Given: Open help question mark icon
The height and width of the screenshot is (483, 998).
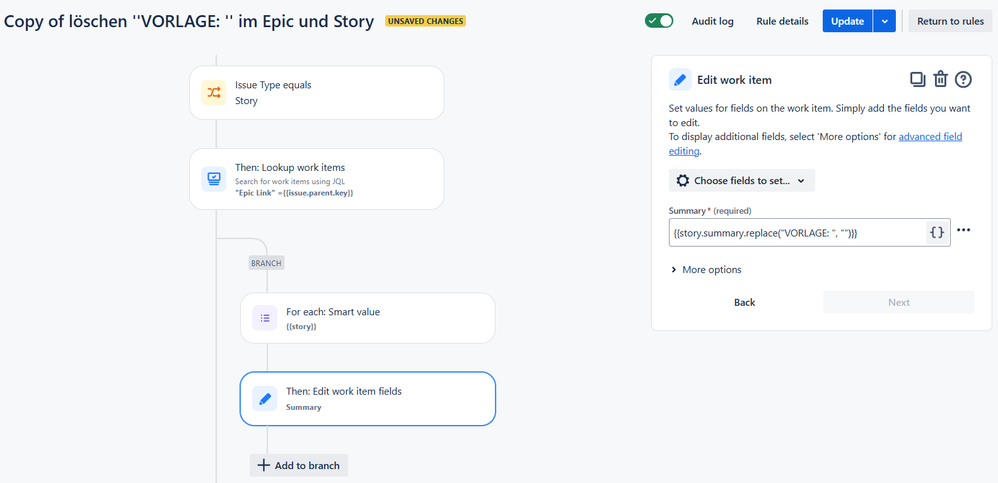Looking at the screenshot, I should click(964, 80).
